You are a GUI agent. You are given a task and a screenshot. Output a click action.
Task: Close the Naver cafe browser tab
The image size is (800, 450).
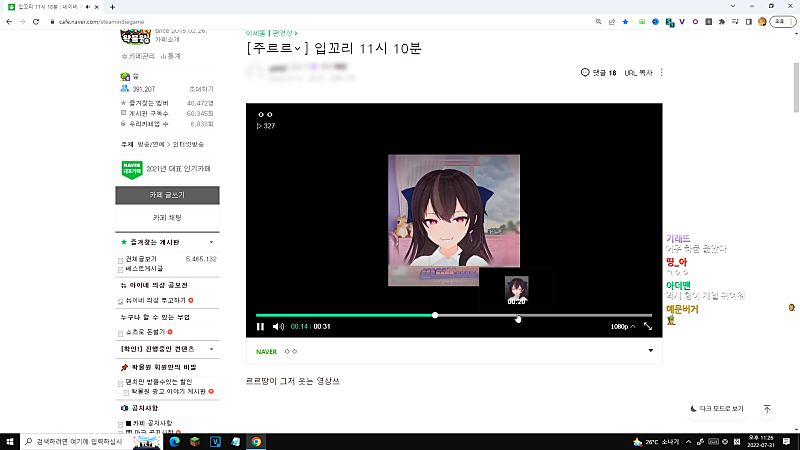(x=96, y=7)
